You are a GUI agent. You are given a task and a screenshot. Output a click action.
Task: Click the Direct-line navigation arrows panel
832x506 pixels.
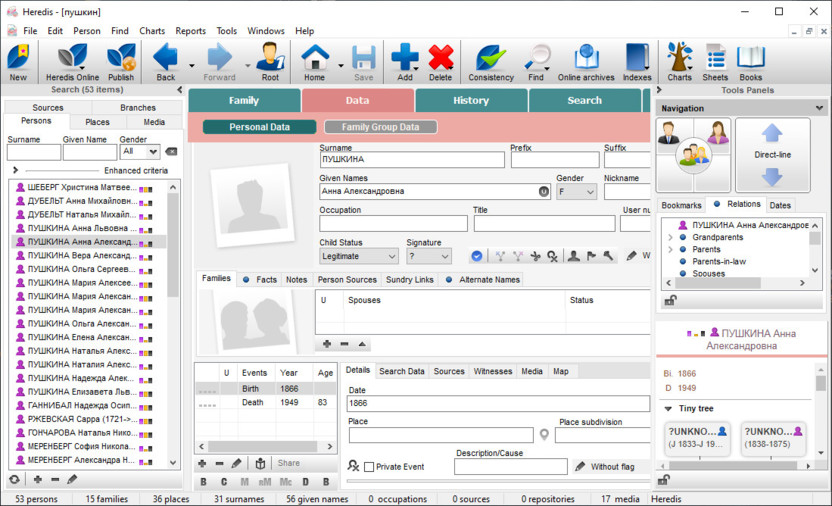pos(772,155)
